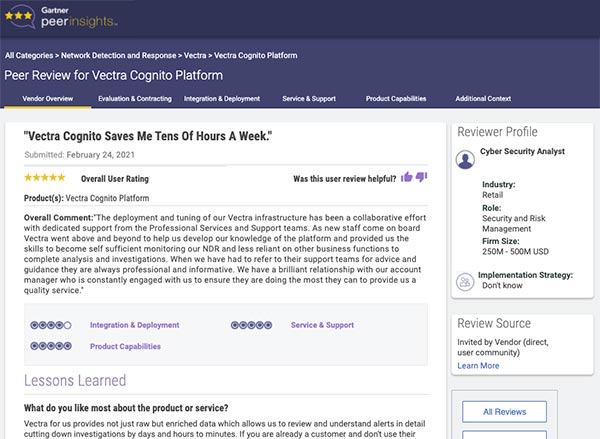Open Service & Support rating link
600x439 pixels.
point(322,325)
